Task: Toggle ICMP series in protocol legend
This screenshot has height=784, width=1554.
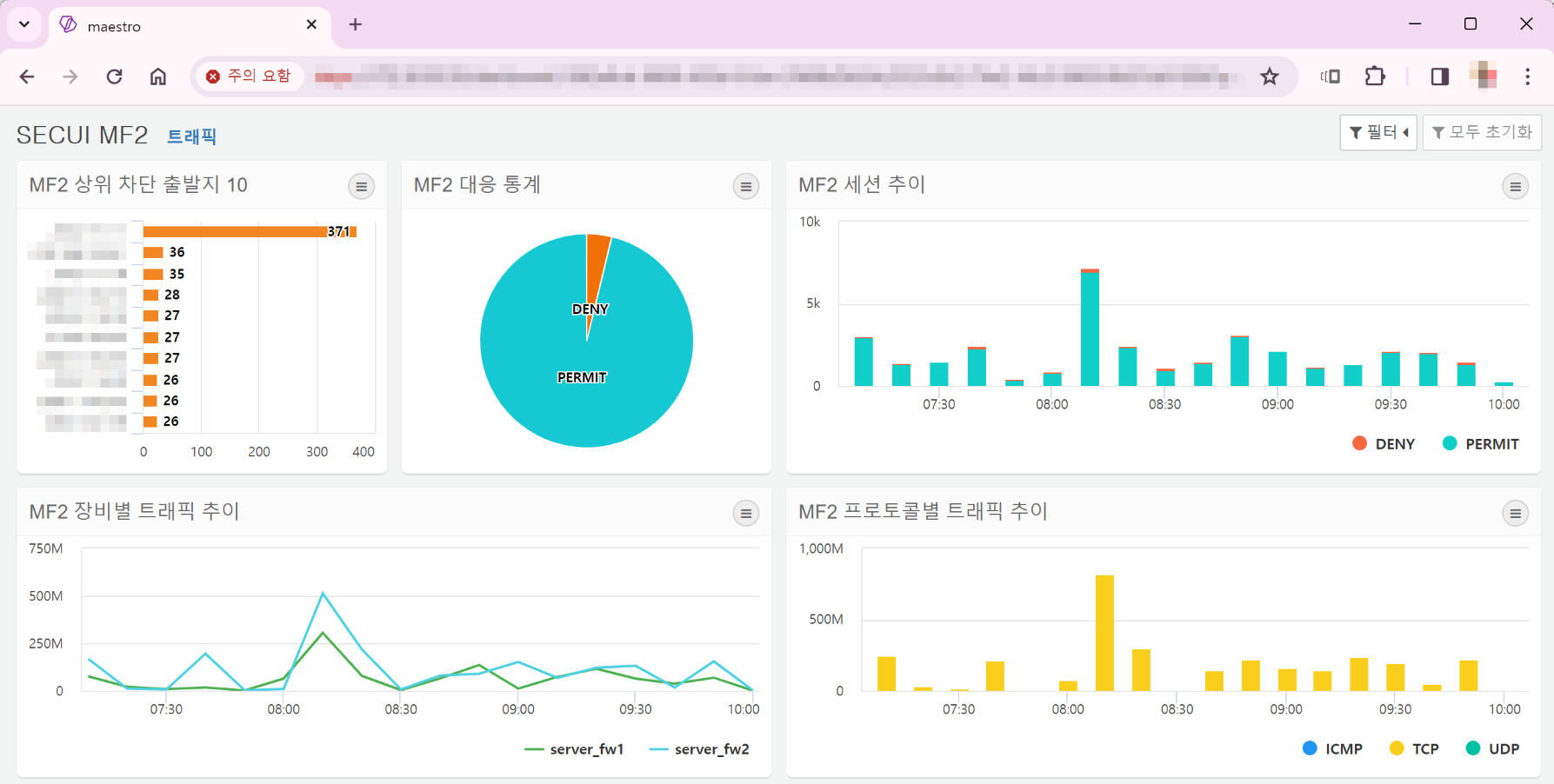Action: [x=1333, y=748]
